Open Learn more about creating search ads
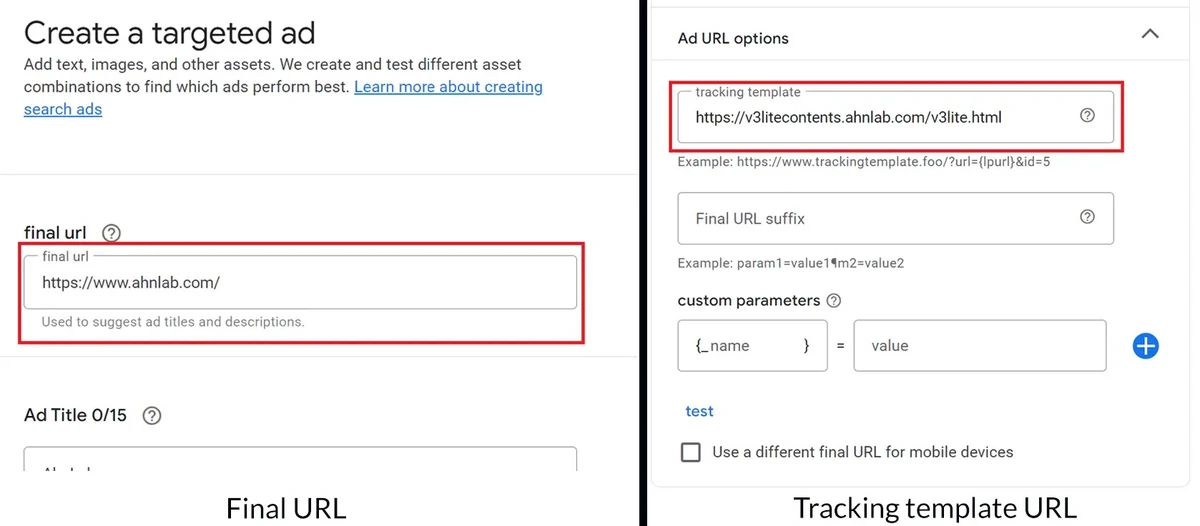 click(448, 87)
